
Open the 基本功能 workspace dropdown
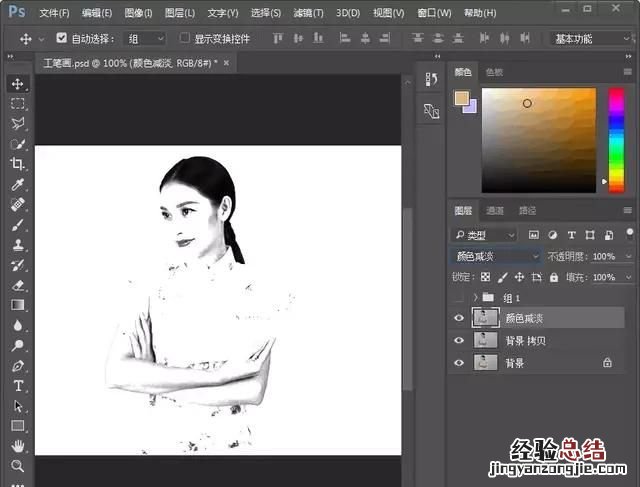point(590,38)
